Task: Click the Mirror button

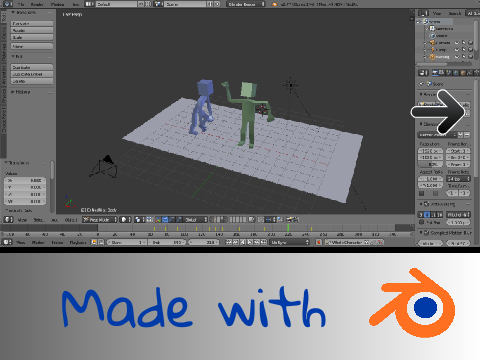Action: (32, 46)
